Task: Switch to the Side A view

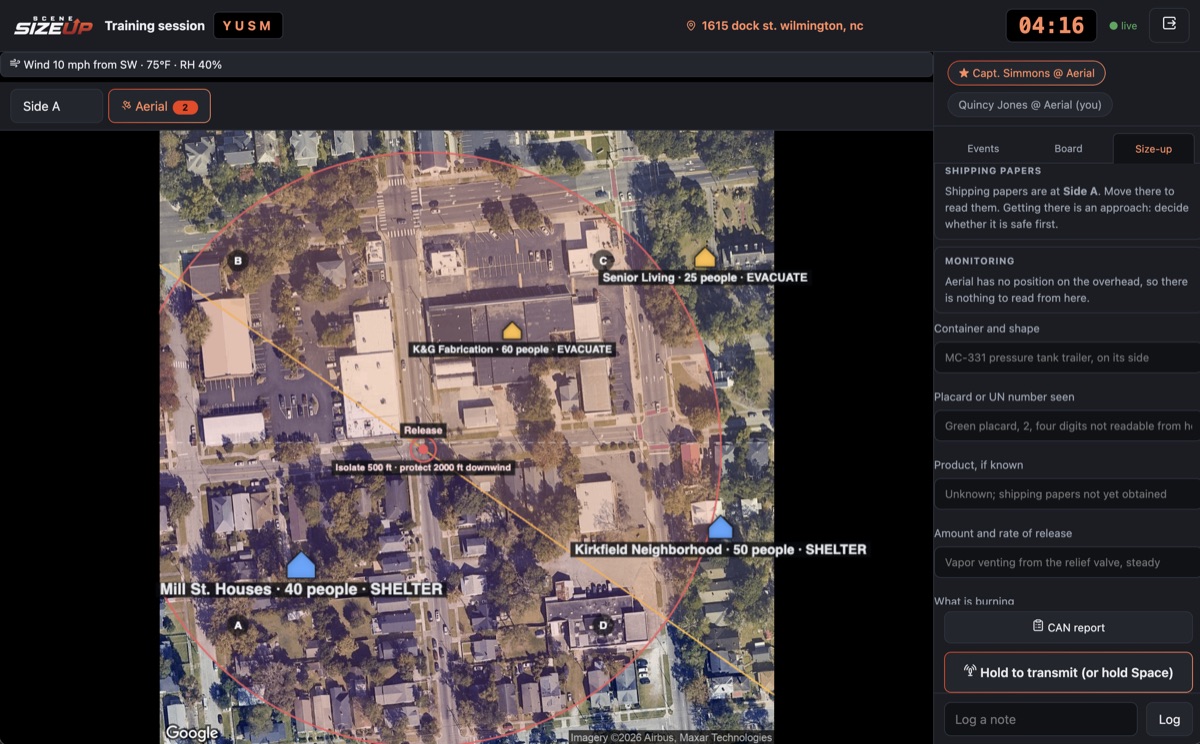Action: coord(56,106)
